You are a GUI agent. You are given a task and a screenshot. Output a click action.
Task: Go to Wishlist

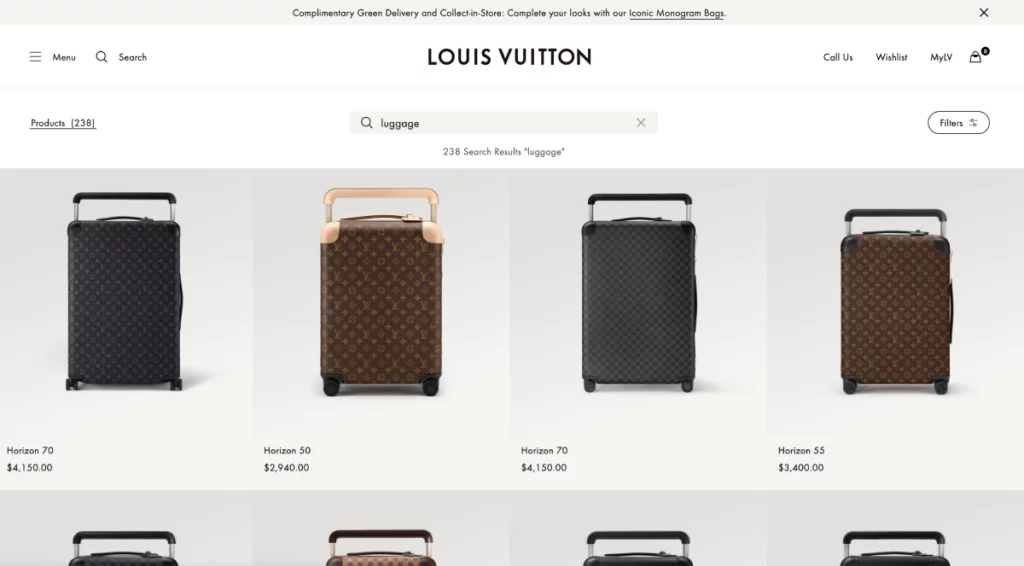[891, 57]
